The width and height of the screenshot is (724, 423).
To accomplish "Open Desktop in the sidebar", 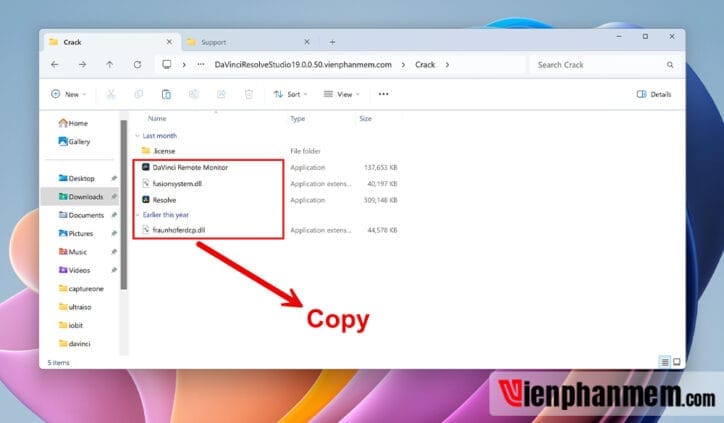I will pyautogui.click(x=77, y=178).
